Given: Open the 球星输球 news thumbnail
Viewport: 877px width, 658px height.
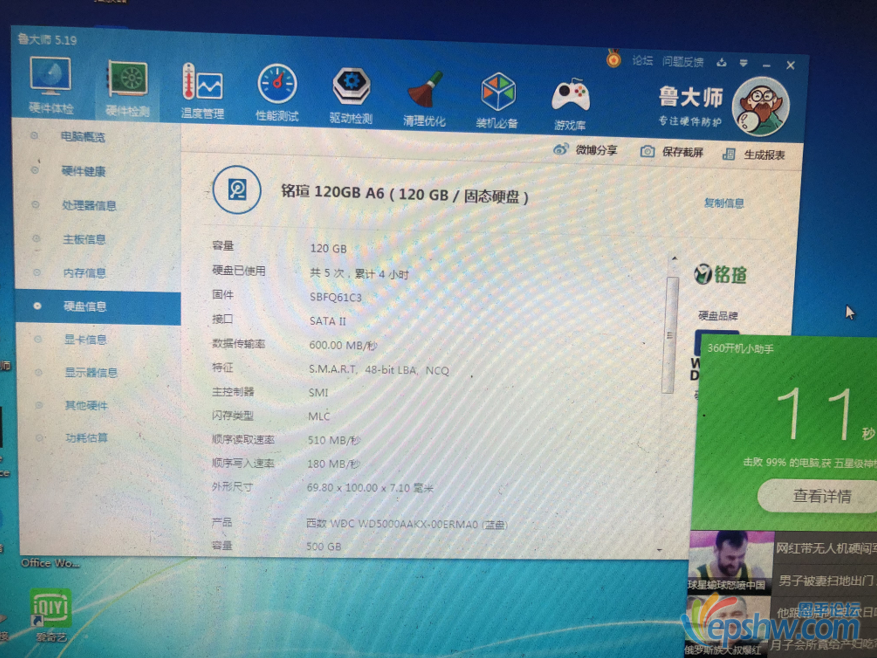Looking at the screenshot, I should pos(729,561).
